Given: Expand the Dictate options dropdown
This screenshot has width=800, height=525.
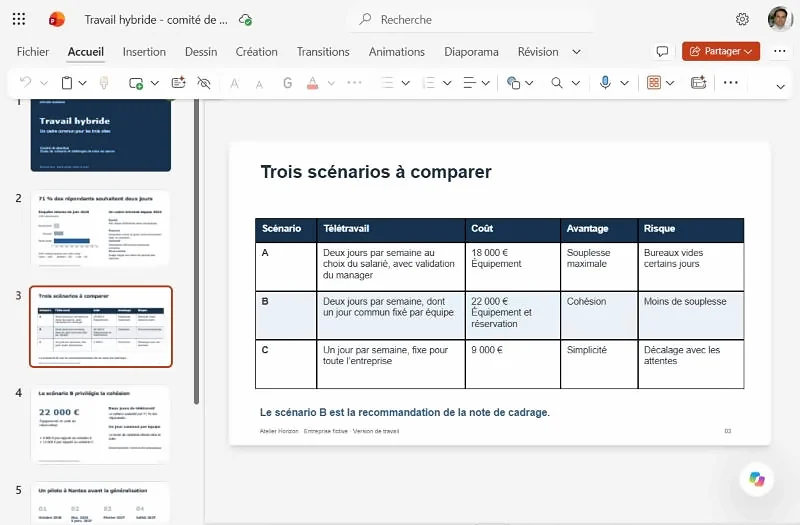Looking at the screenshot, I should pyautogui.click(x=624, y=83).
